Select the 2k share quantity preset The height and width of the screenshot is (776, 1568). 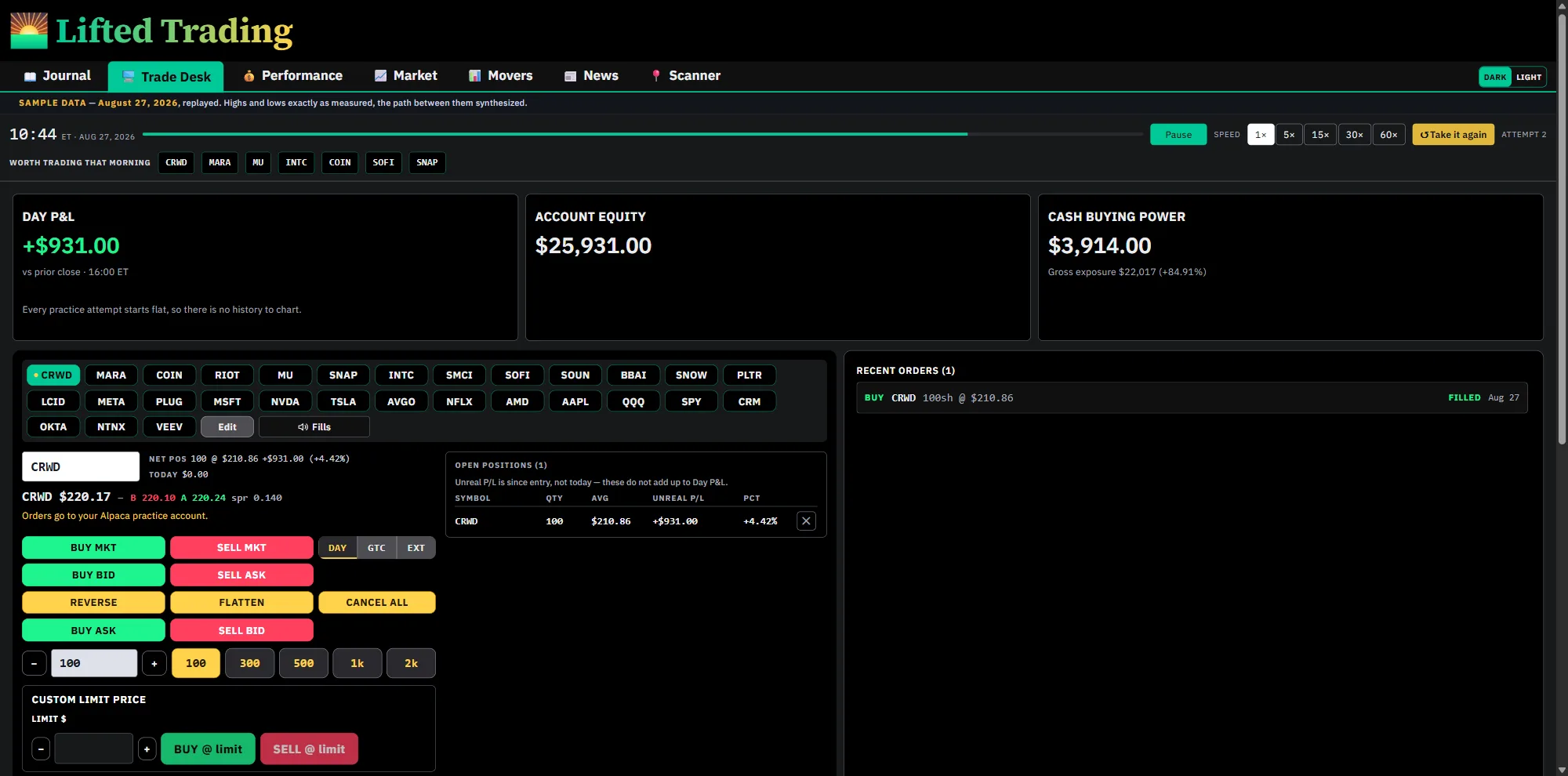pos(411,663)
